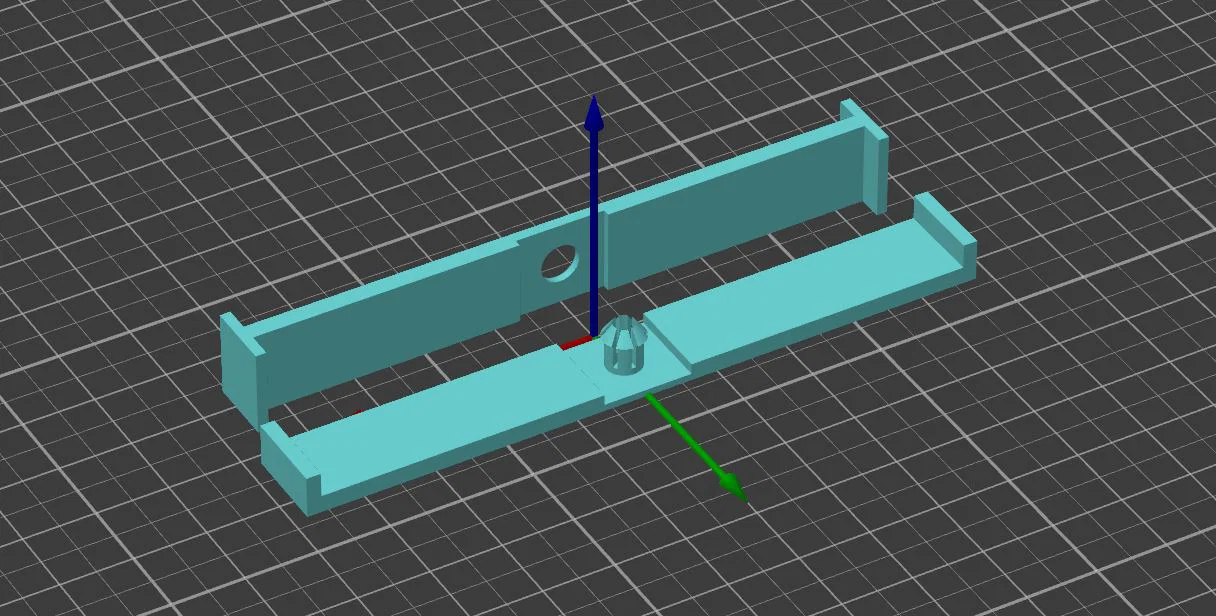Select raised lip at tray's left end
Image resolution: width=1216 pixels, height=616 pixels.
[x=293, y=469]
